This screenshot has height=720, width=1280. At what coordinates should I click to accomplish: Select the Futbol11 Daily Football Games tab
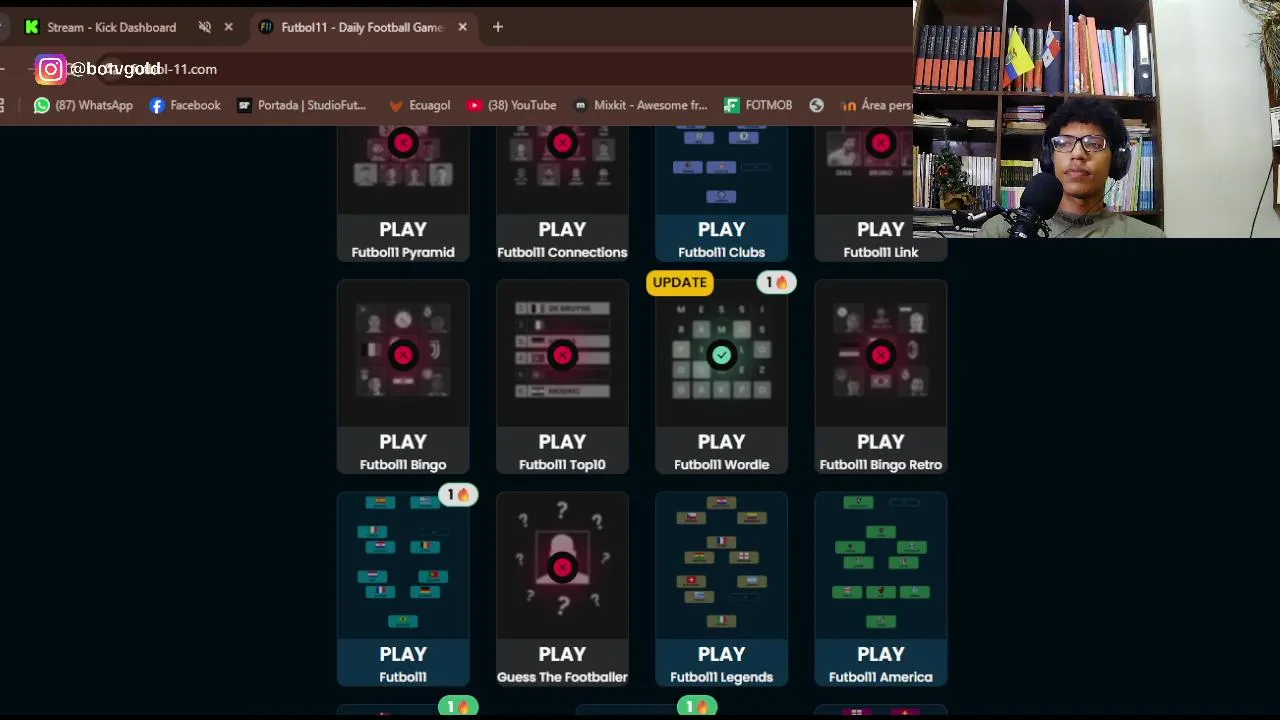tap(362, 27)
